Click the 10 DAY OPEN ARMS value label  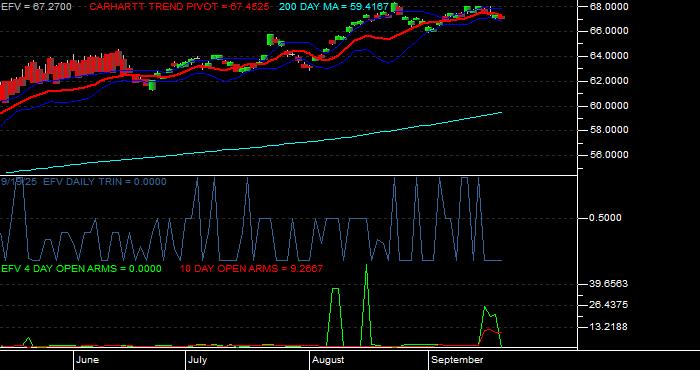[x=251, y=269]
